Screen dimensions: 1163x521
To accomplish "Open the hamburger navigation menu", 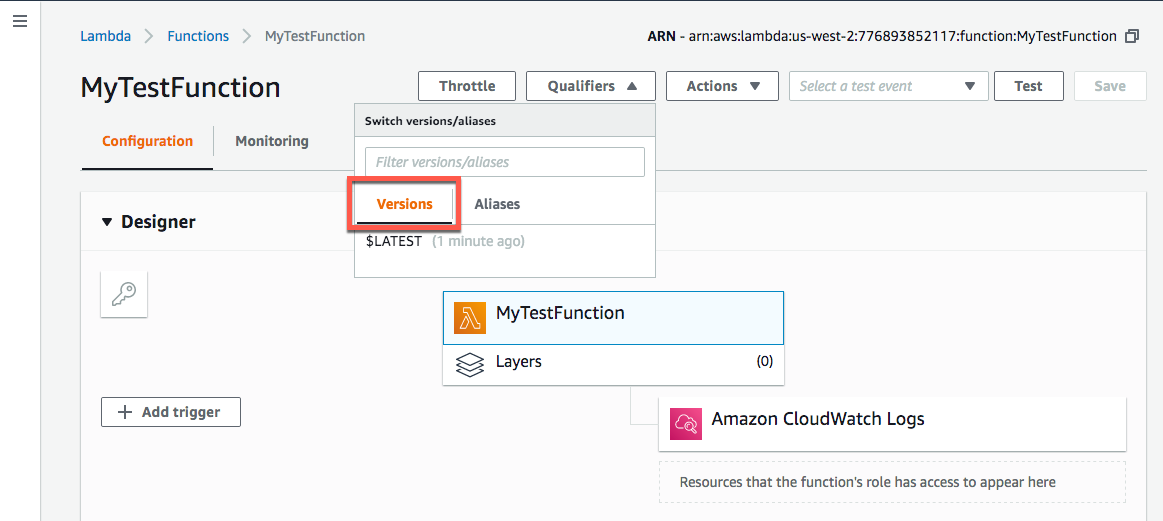I will click(x=20, y=21).
